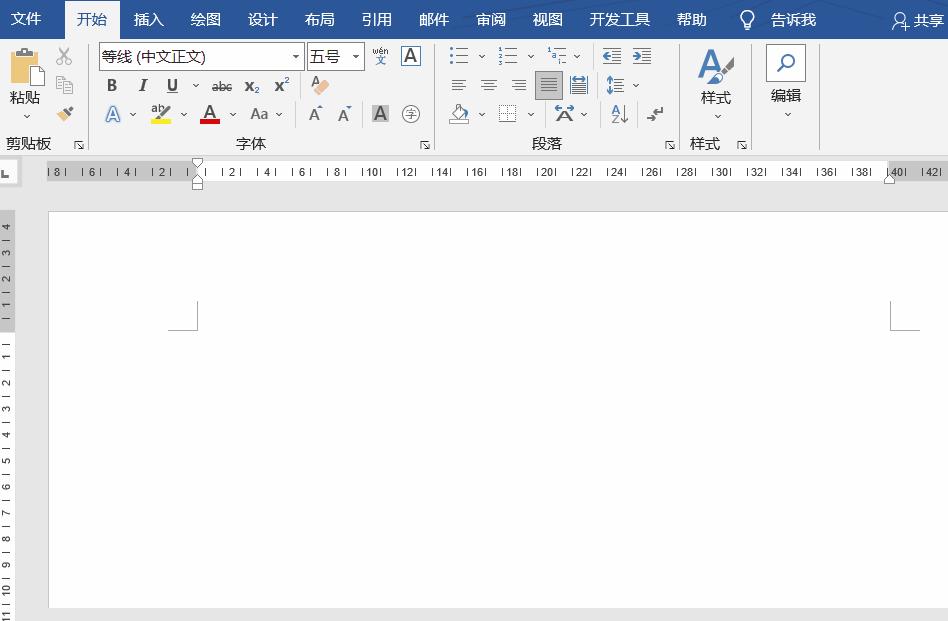The width and height of the screenshot is (948, 621).
Task: Activate the Format Painter
Action: [x=66, y=114]
